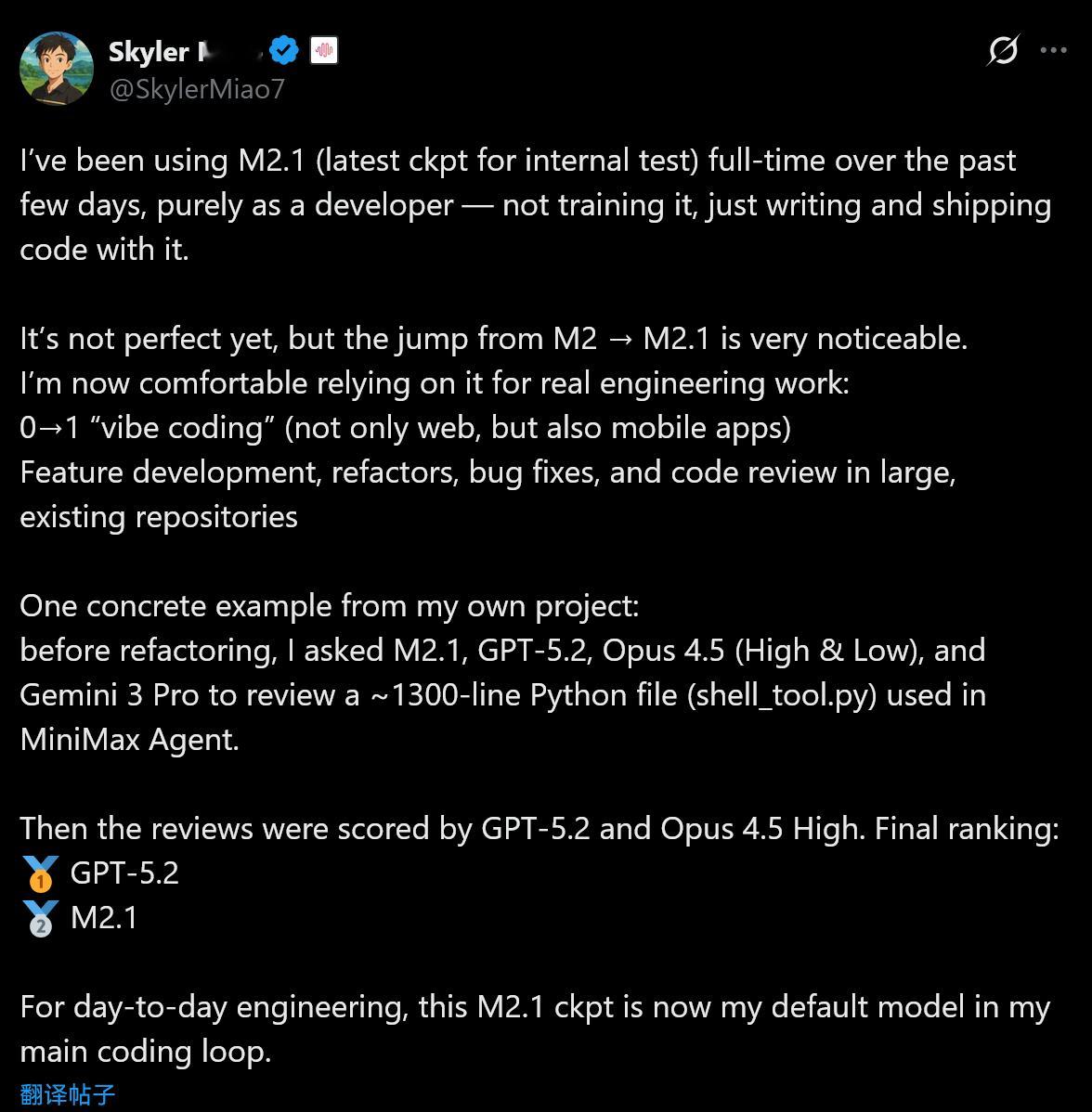Click the blue verified checkmark badge
The image size is (1092, 1112).
[283, 50]
